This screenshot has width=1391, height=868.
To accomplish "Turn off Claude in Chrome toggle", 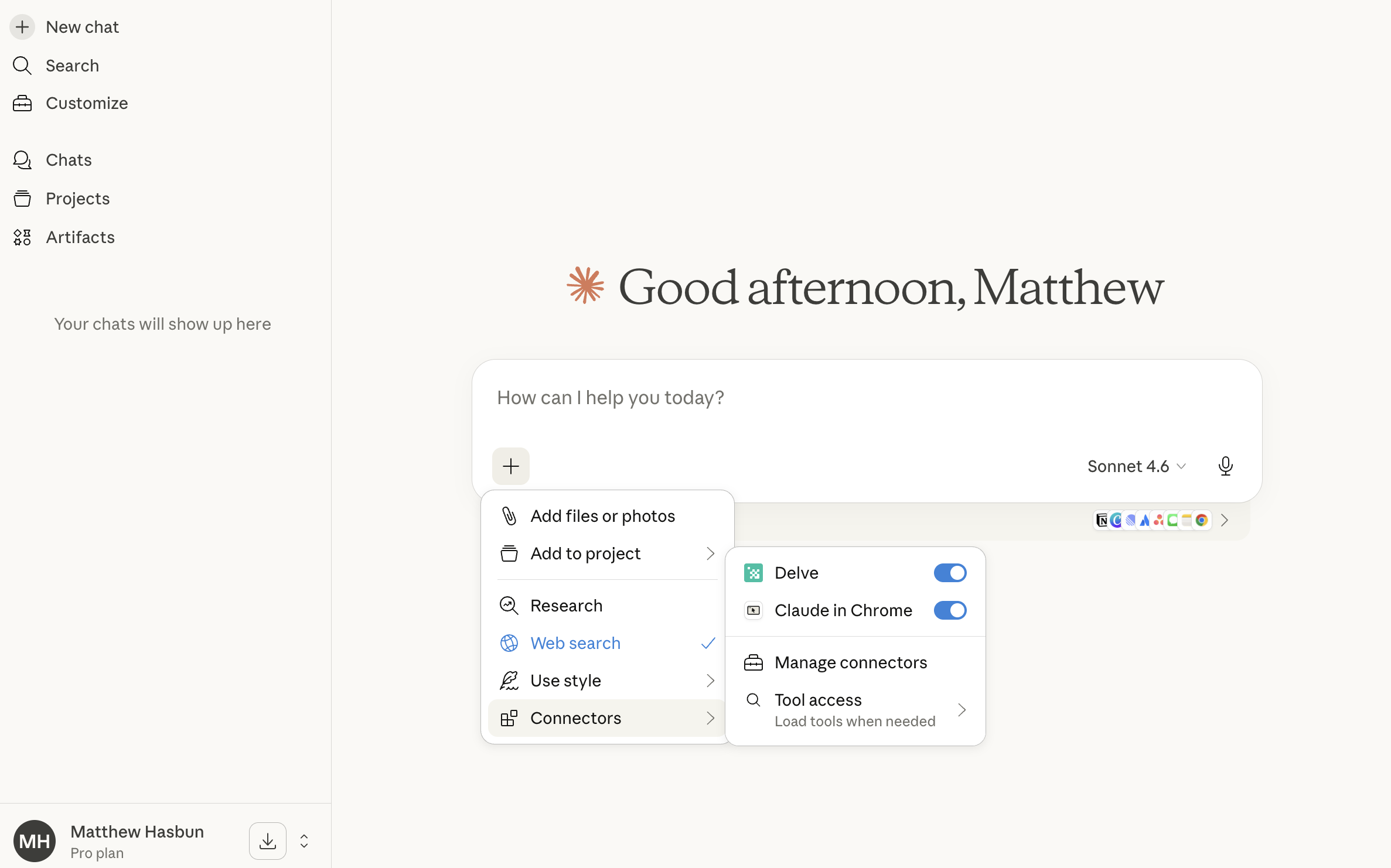I will (x=950, y=610).
